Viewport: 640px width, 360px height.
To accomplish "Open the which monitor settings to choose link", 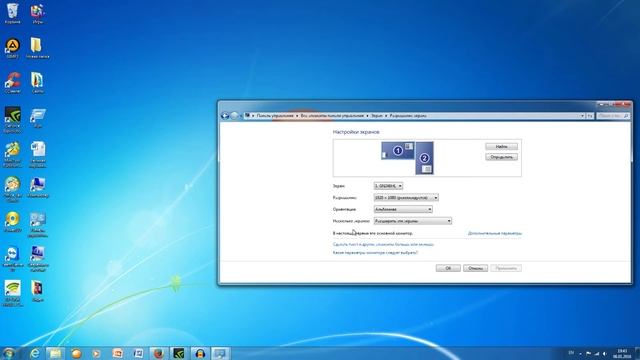I will point(375,253).
